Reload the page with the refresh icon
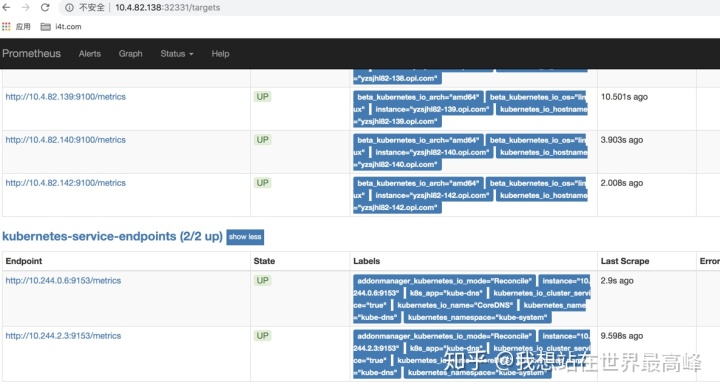Screen dimensions: 720x391 point(45,7)
